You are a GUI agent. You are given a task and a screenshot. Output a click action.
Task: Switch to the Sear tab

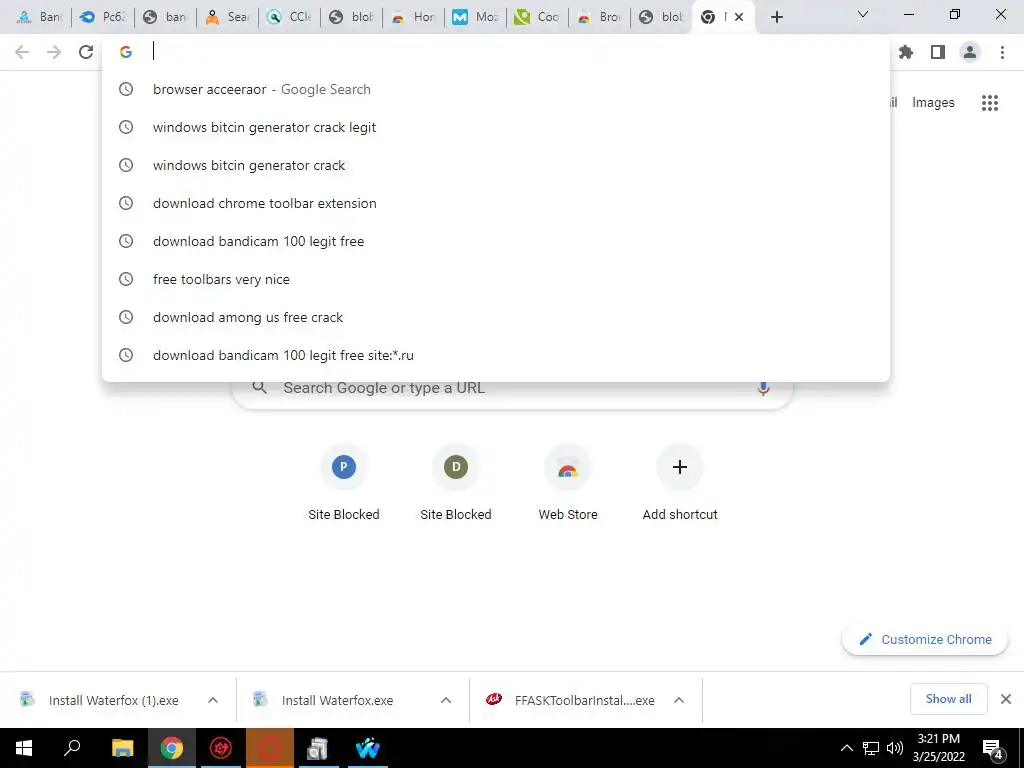point(227,17)
